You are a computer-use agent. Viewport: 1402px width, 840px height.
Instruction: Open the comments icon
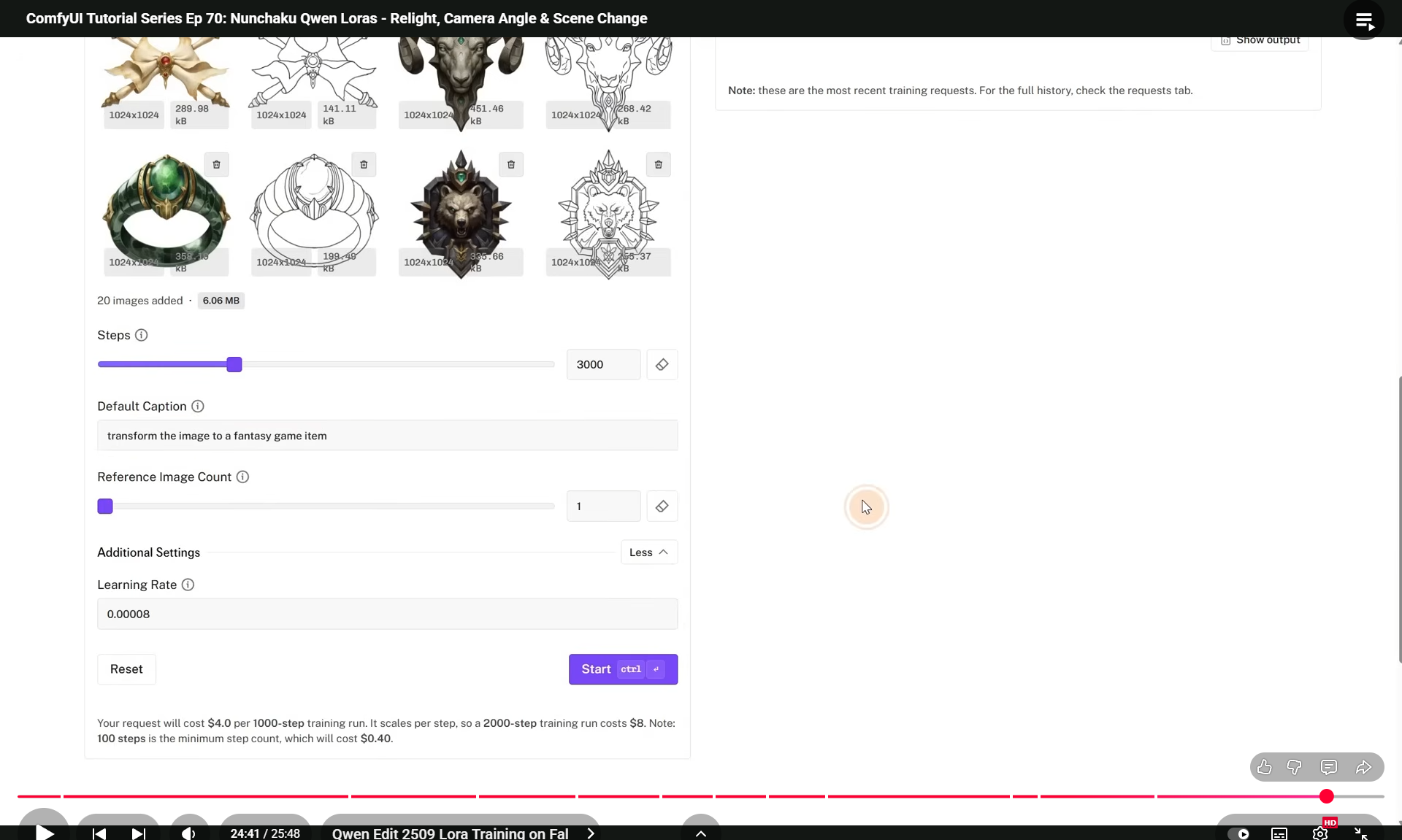(1329, 767)
